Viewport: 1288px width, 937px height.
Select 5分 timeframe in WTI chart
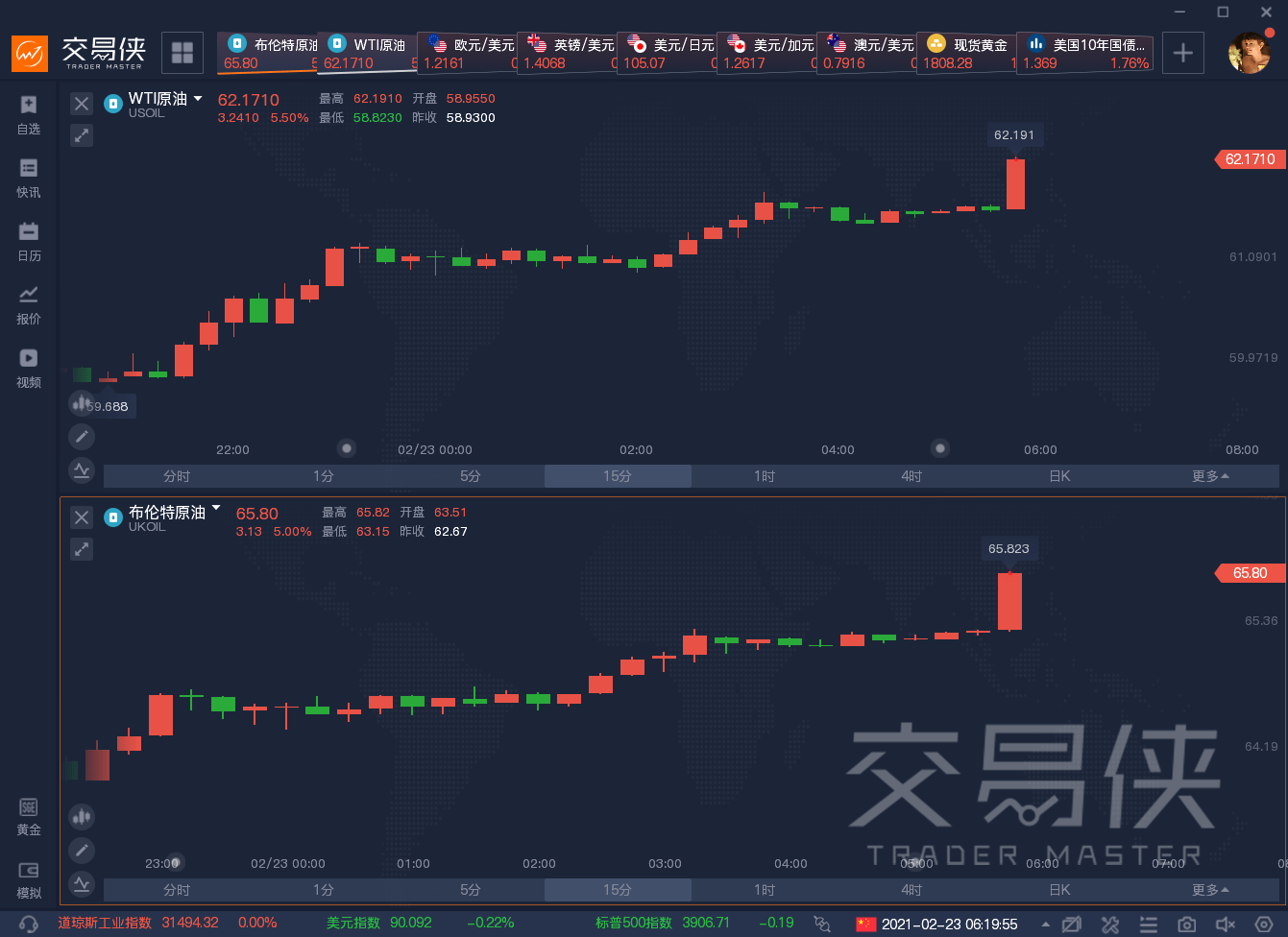[471, 476]
